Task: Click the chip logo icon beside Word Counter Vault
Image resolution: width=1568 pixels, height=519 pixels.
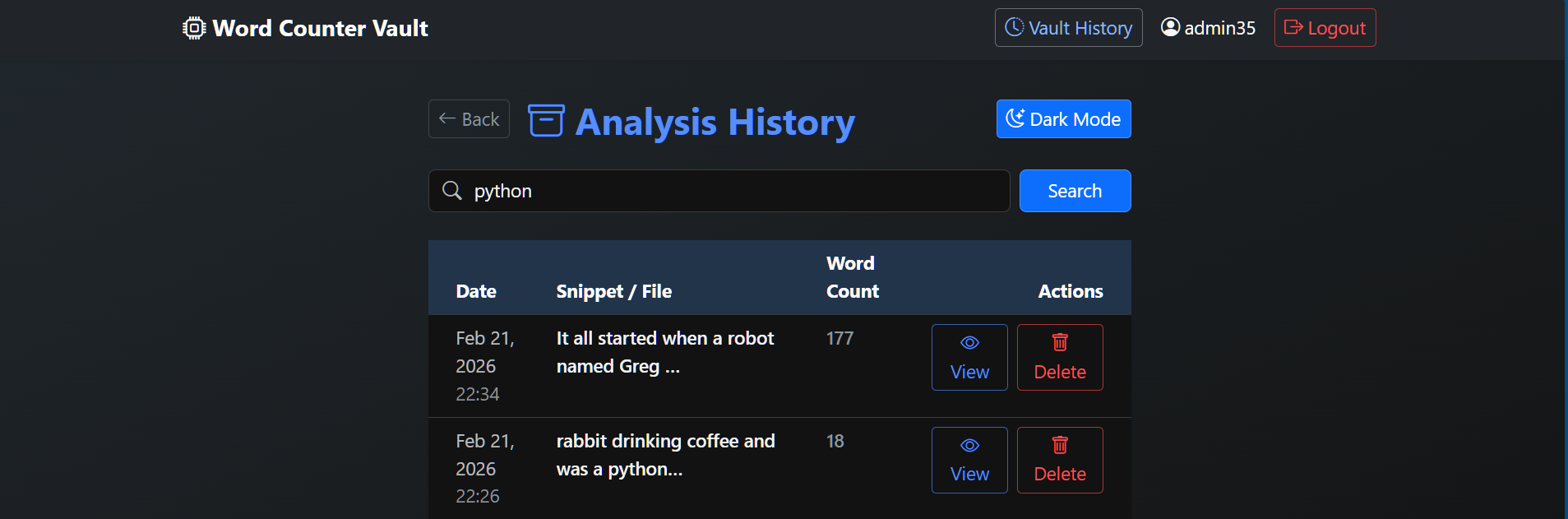Action: coord(194,28)
